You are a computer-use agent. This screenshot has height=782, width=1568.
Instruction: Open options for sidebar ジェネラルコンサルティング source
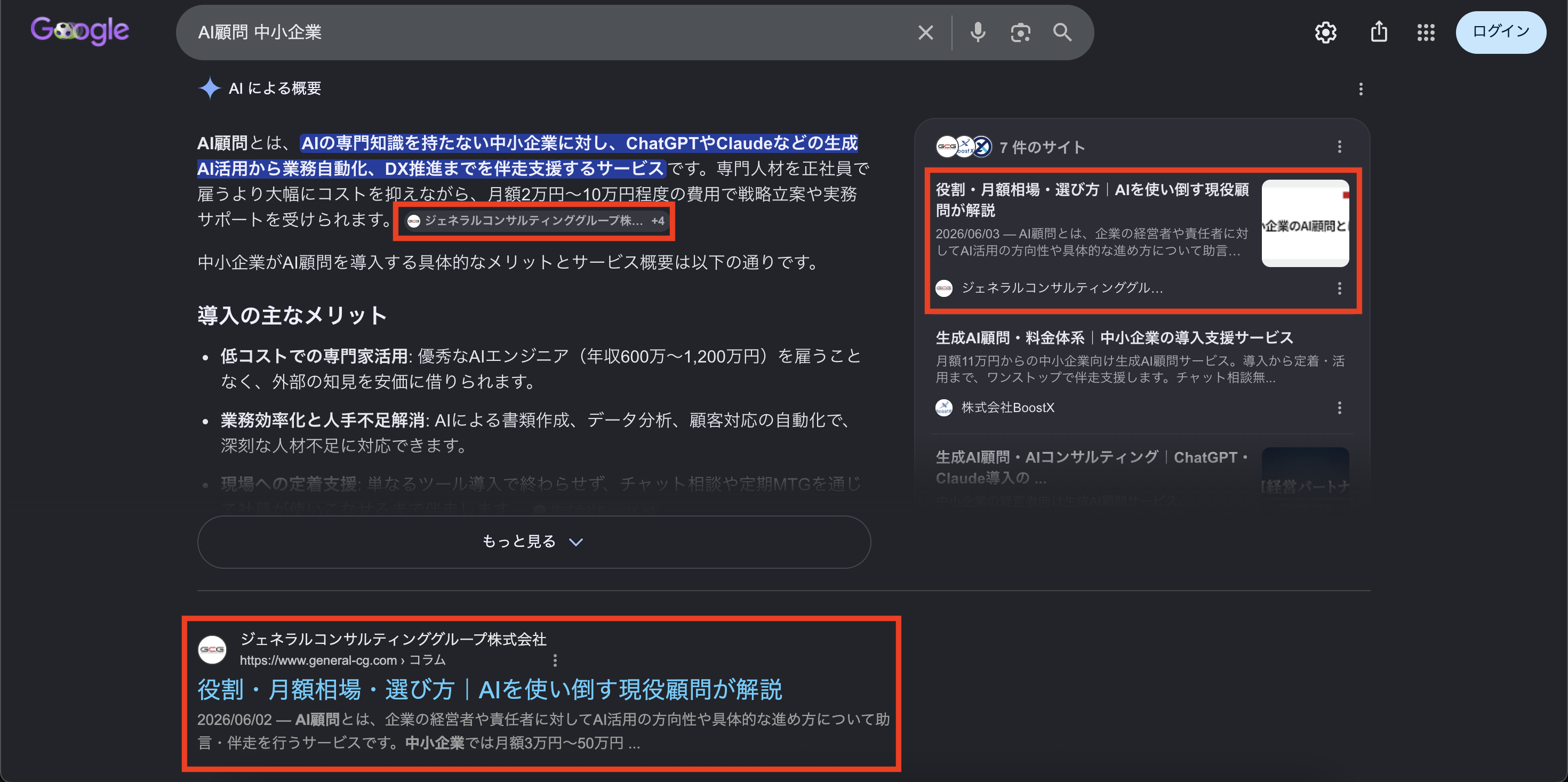coord(1339,288)
